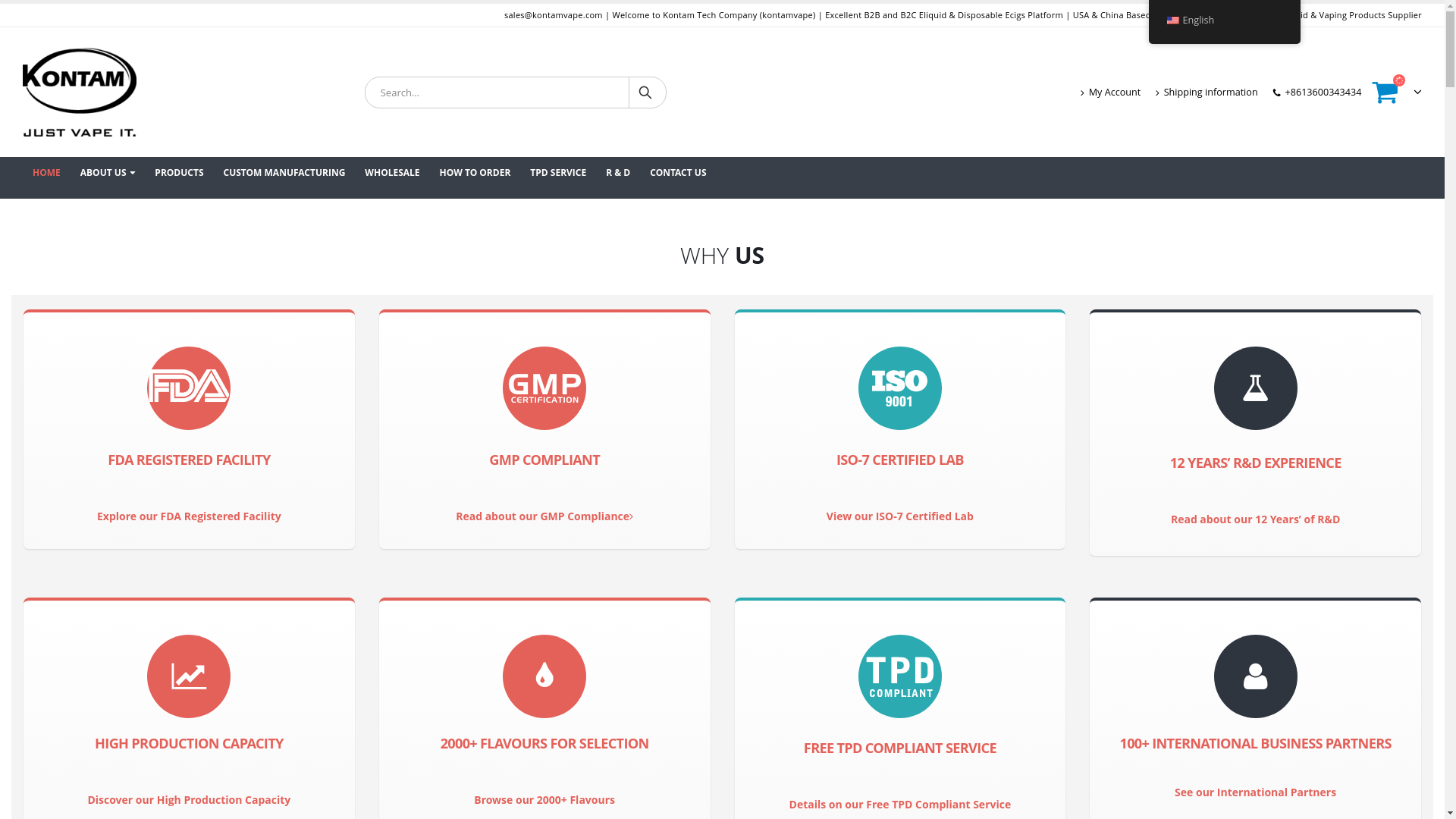1456x819 pixels.
Task: Click the 100+ International Business Partners heading
Action: [x=1255, y=744]
